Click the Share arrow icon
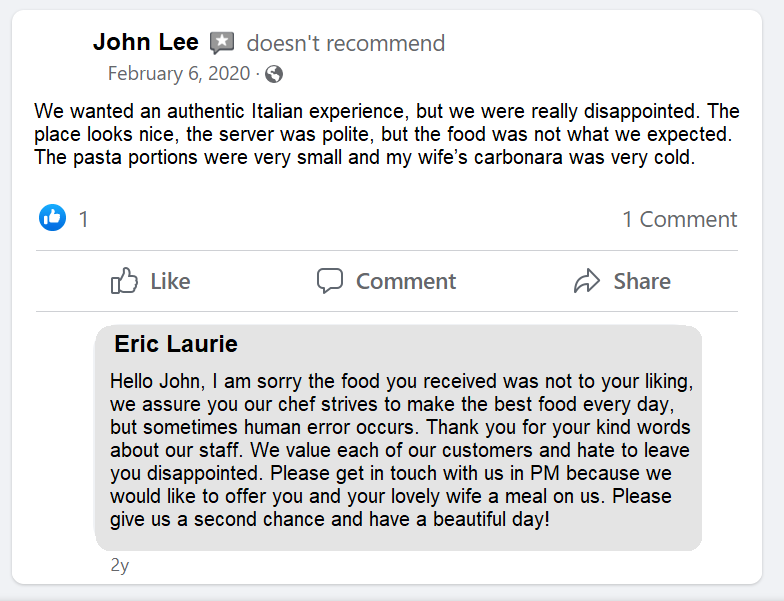Viewport: 784px width, 601px height. [x=587, y=281]
